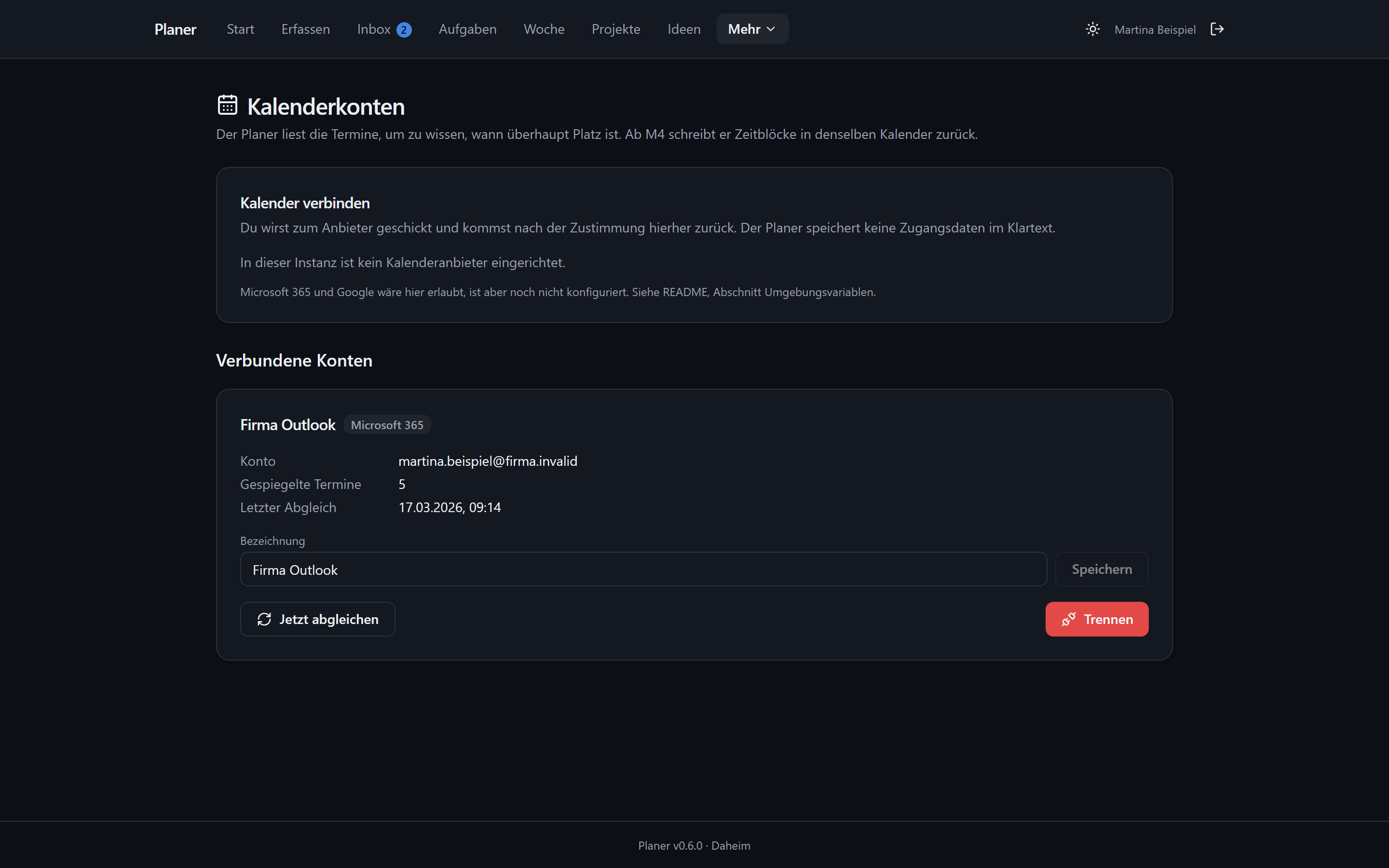
Task: Click the chevron next to Mehr
Action: (771, 29)
